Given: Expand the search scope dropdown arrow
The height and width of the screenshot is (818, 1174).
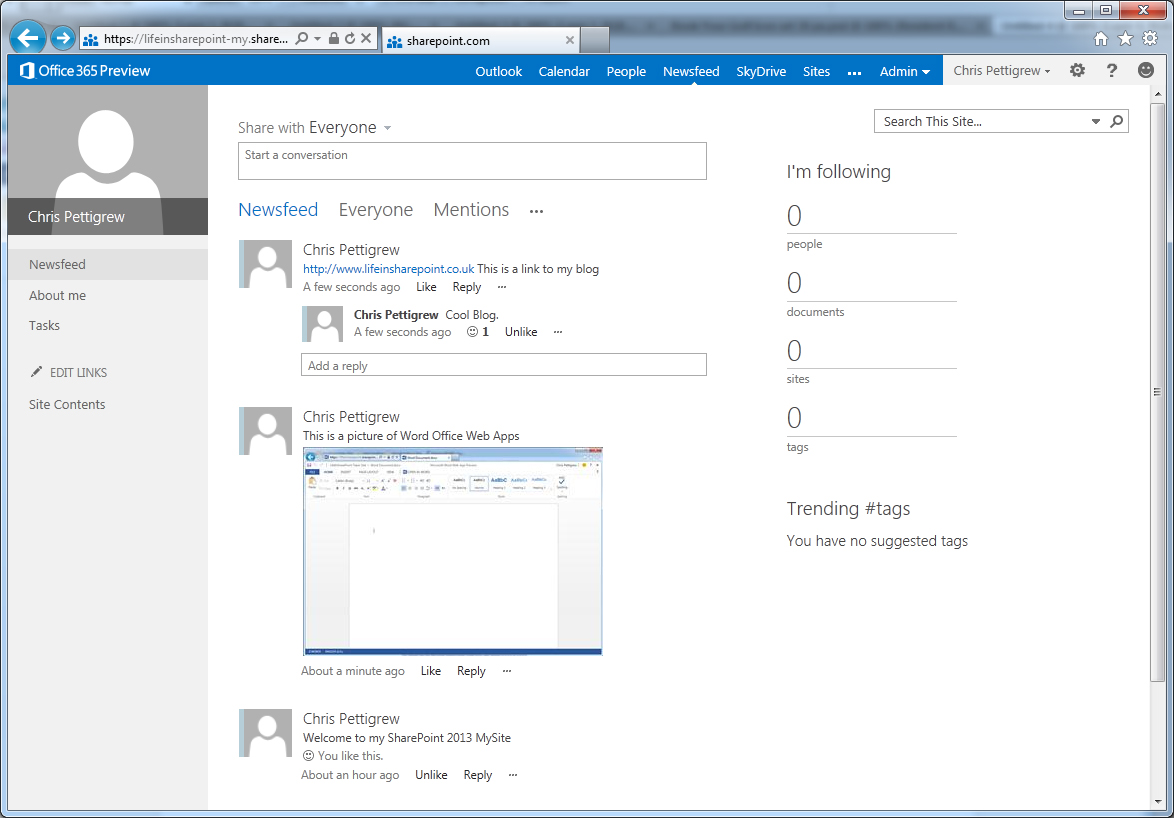Looking at the screenshot, I should (x=1095, y=121).
